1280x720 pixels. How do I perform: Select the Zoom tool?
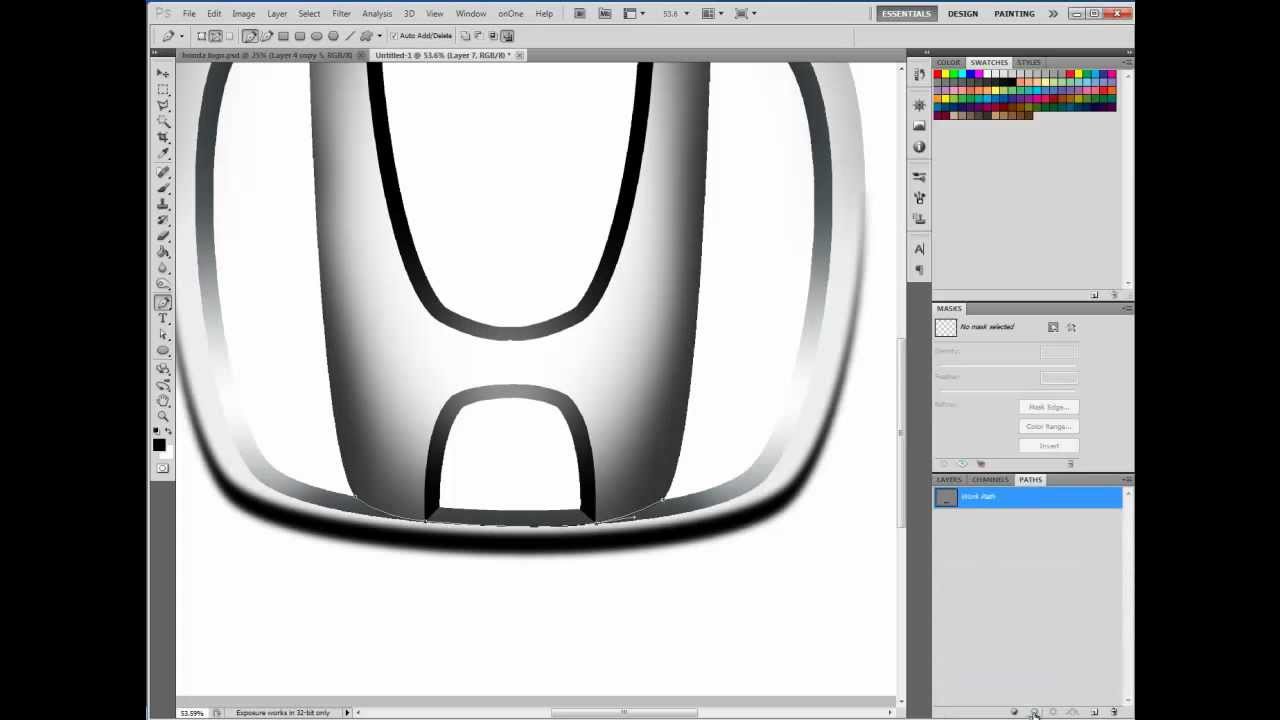point(163,417)
